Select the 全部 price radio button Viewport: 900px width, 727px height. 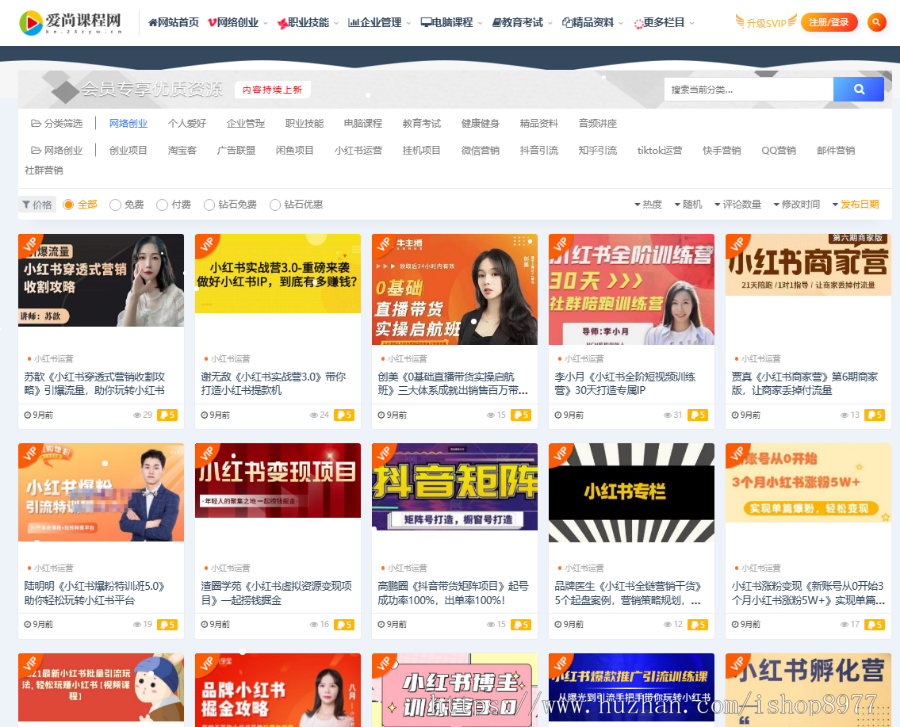tap(68, 205)
